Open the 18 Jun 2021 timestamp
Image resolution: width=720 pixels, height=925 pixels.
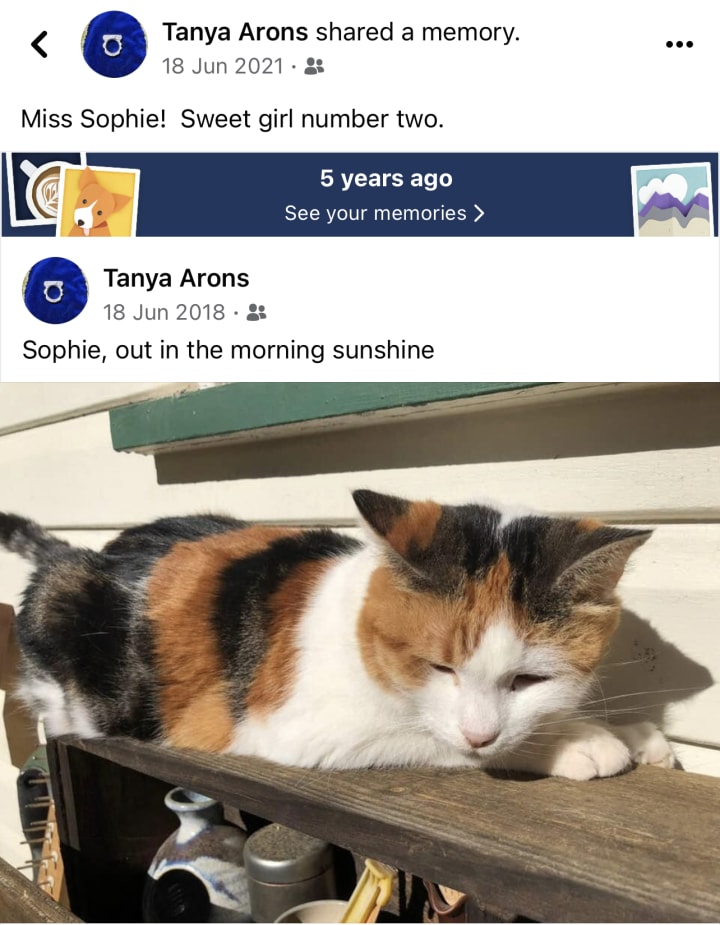tap(222, 66)
